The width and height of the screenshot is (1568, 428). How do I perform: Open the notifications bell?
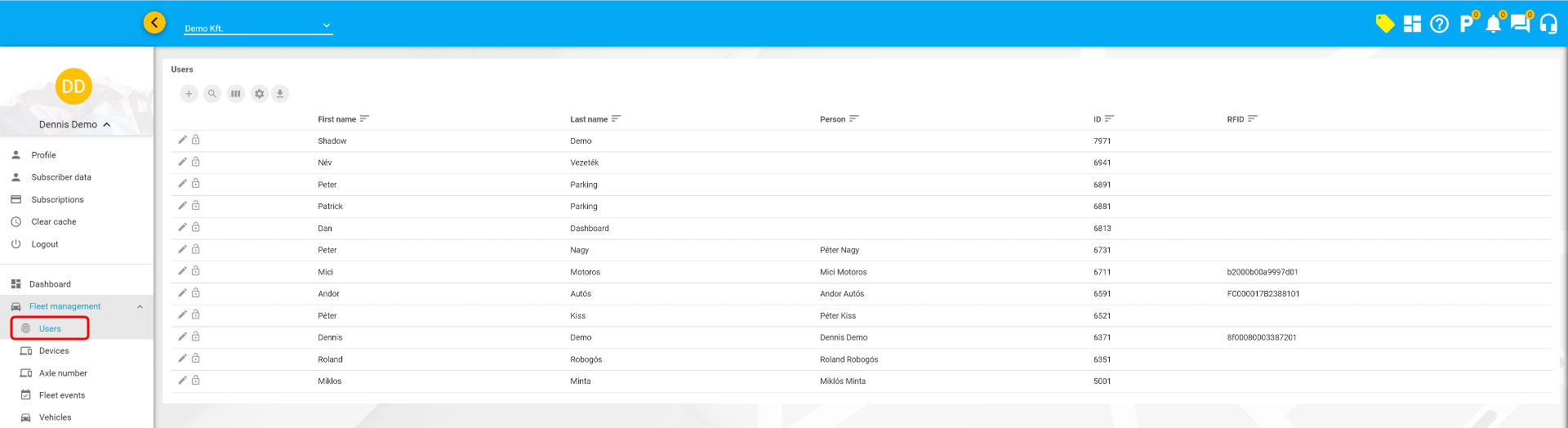[x=1493, y=24]
